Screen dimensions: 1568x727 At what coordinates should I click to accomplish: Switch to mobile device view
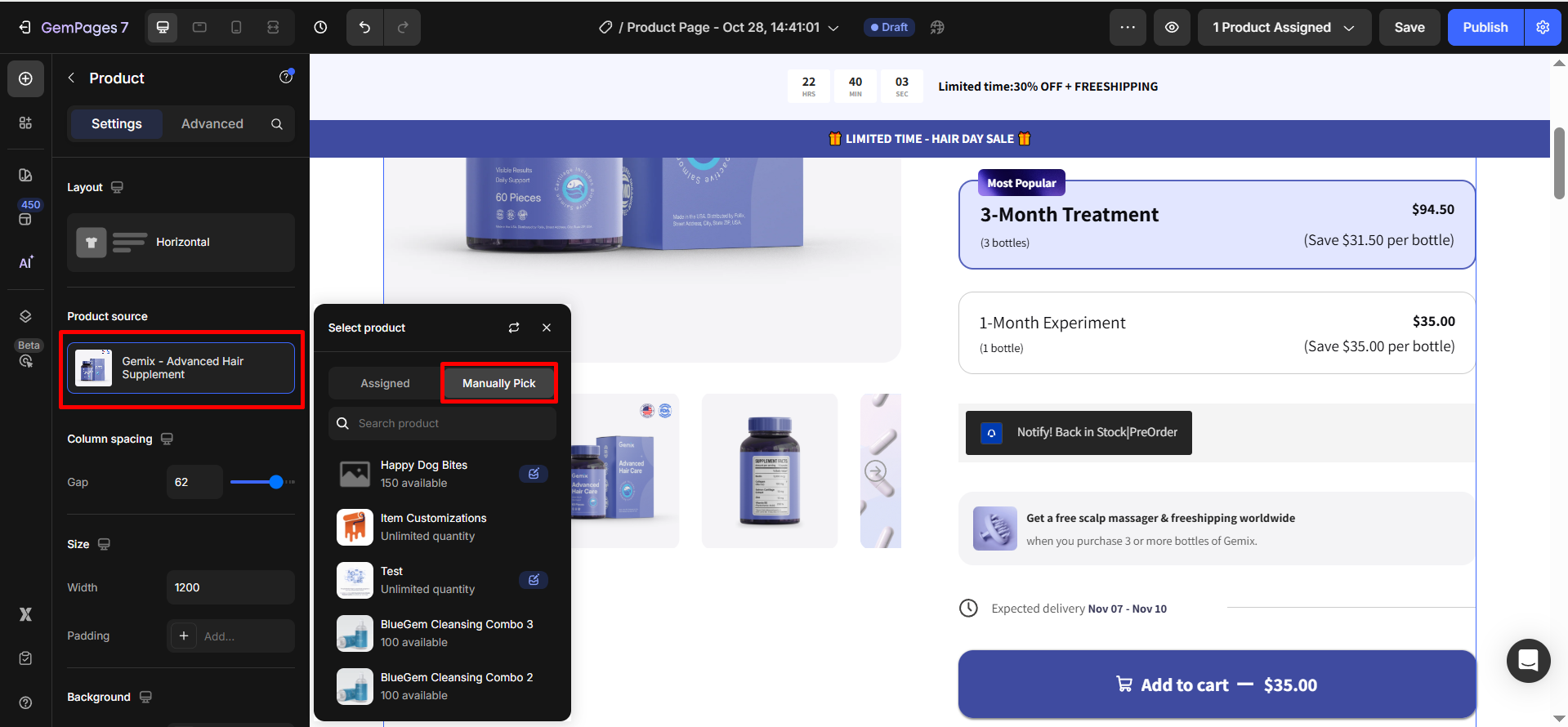click(236, 28)
